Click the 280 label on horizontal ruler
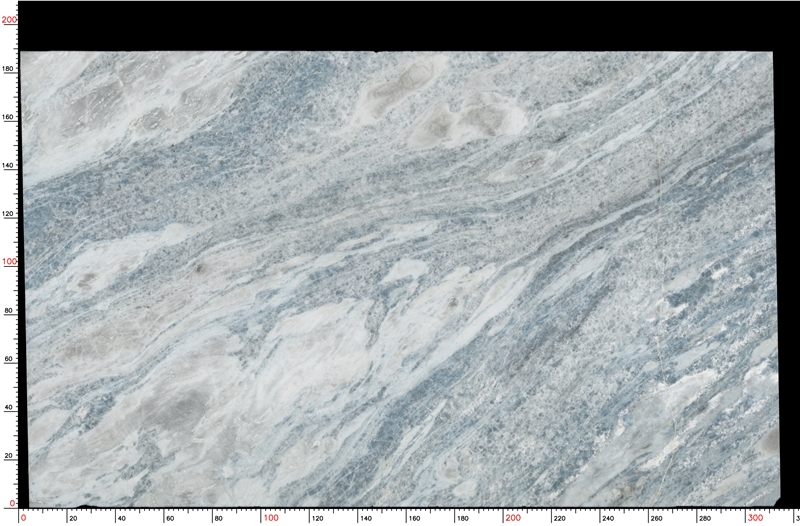 705,518
